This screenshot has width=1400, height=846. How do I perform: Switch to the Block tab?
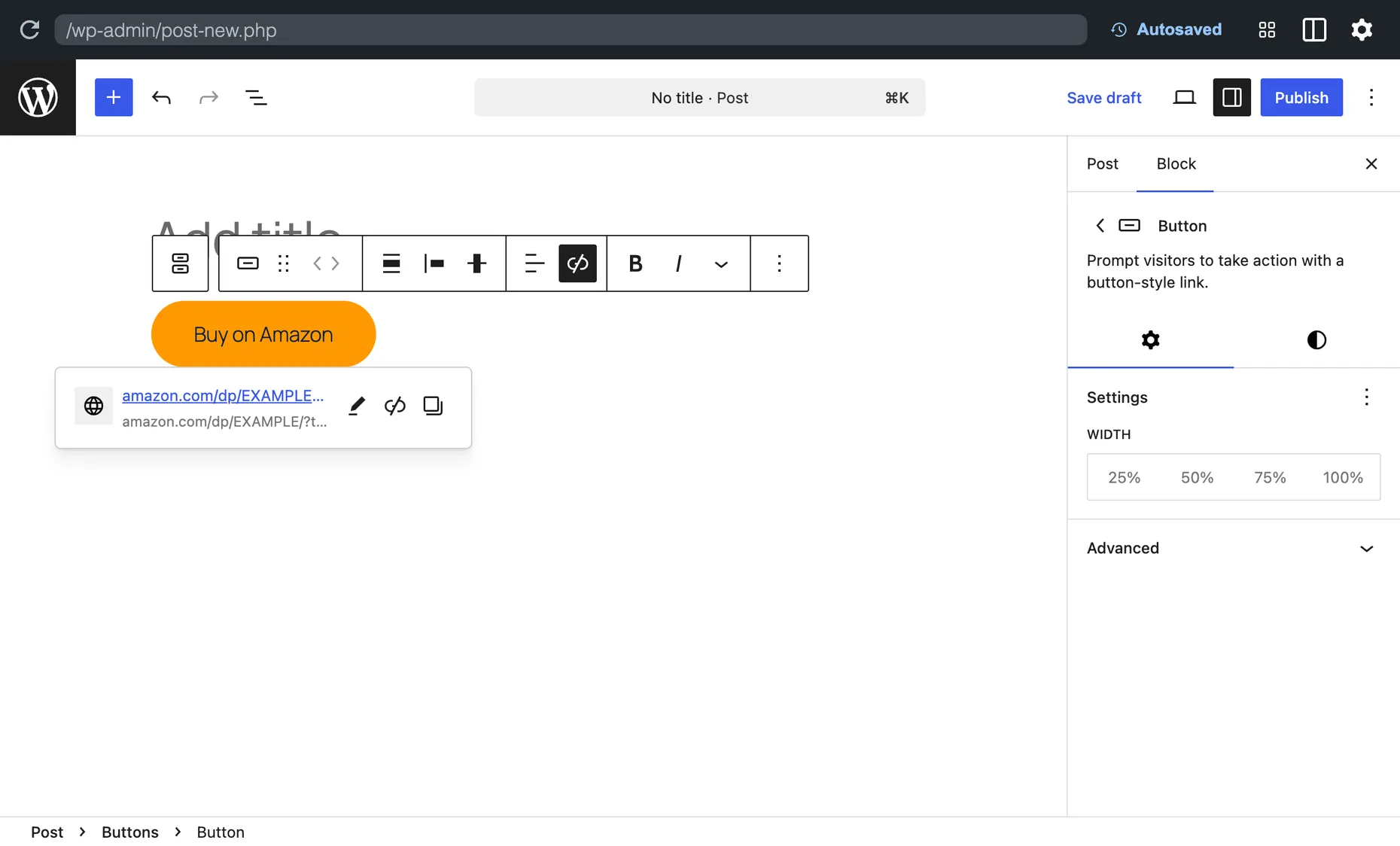click(x=1176, y=164)
